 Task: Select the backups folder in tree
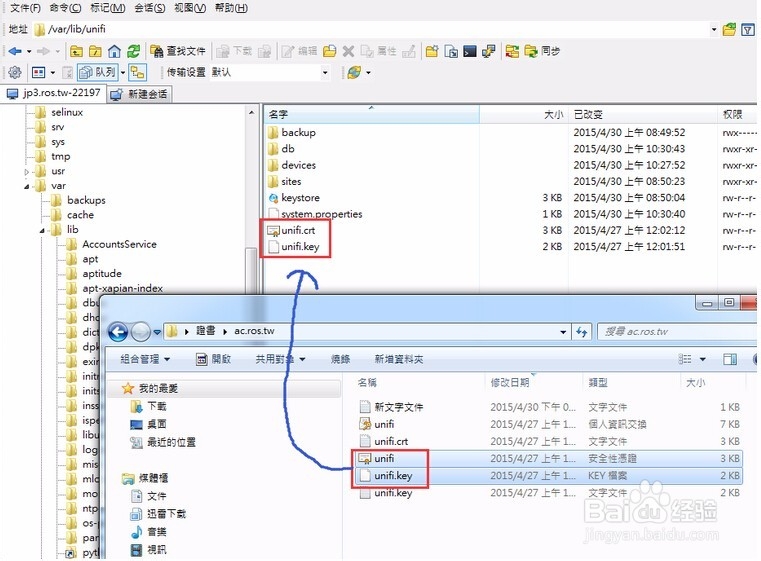point(86,200)
